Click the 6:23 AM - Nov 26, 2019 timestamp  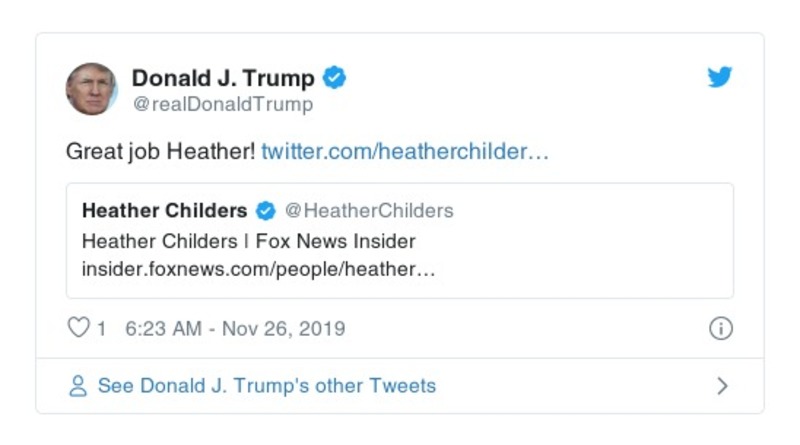click(235, 329)
